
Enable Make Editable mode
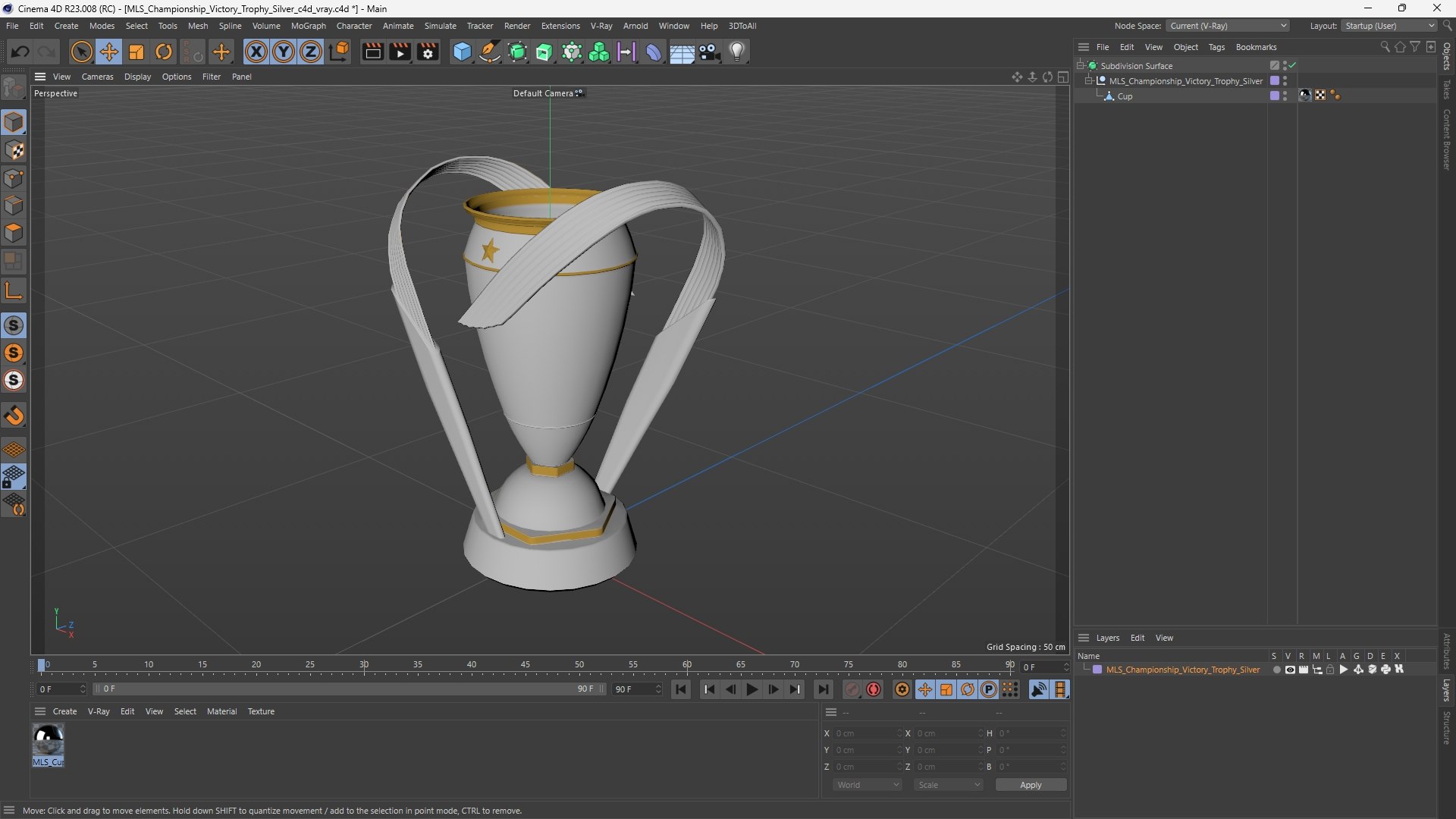[14, 89]
